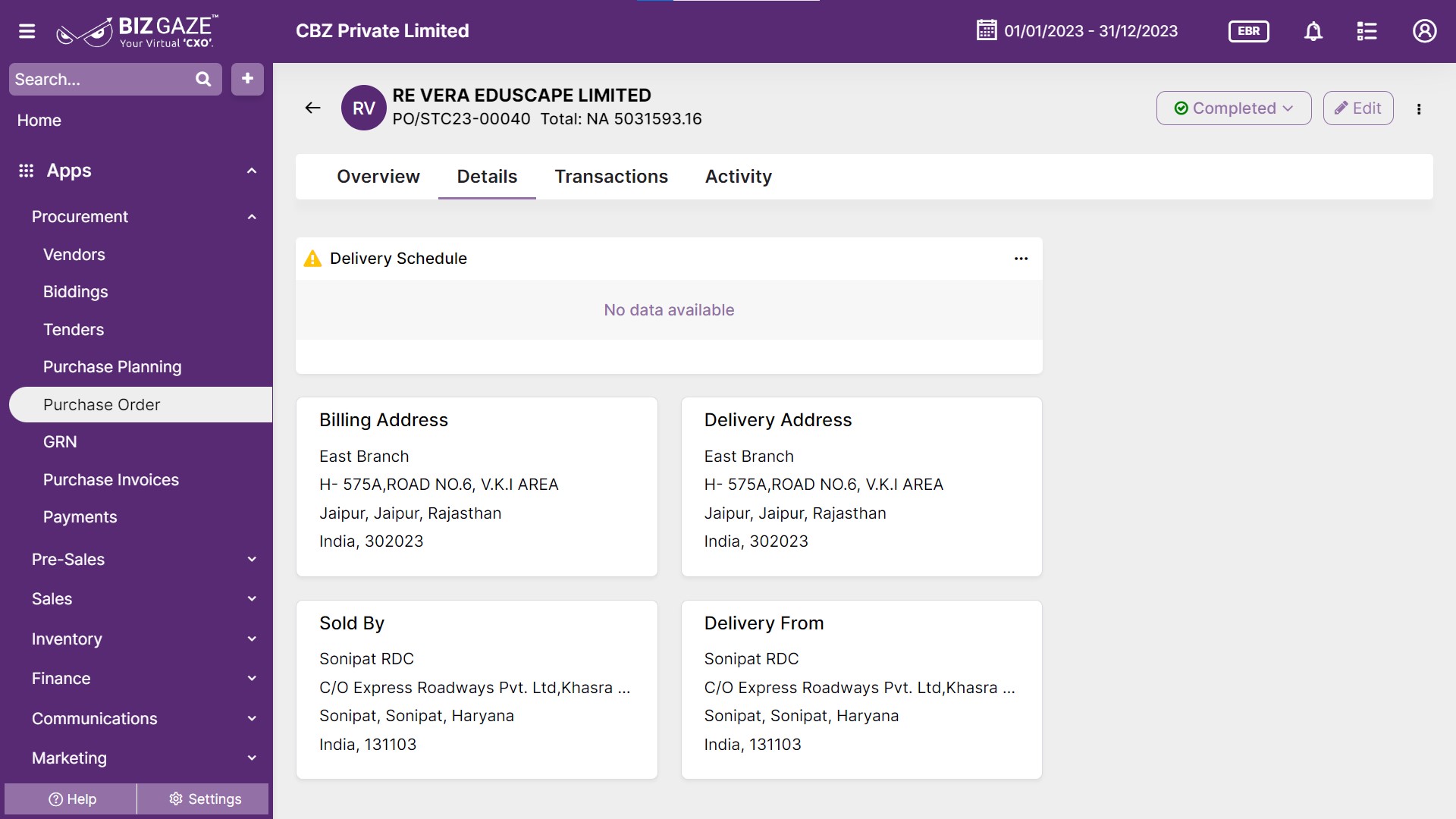Screen dimensions: 1456x819
Task: Select the Details tab
Action: pyautogui.click(x=487, y=177)
